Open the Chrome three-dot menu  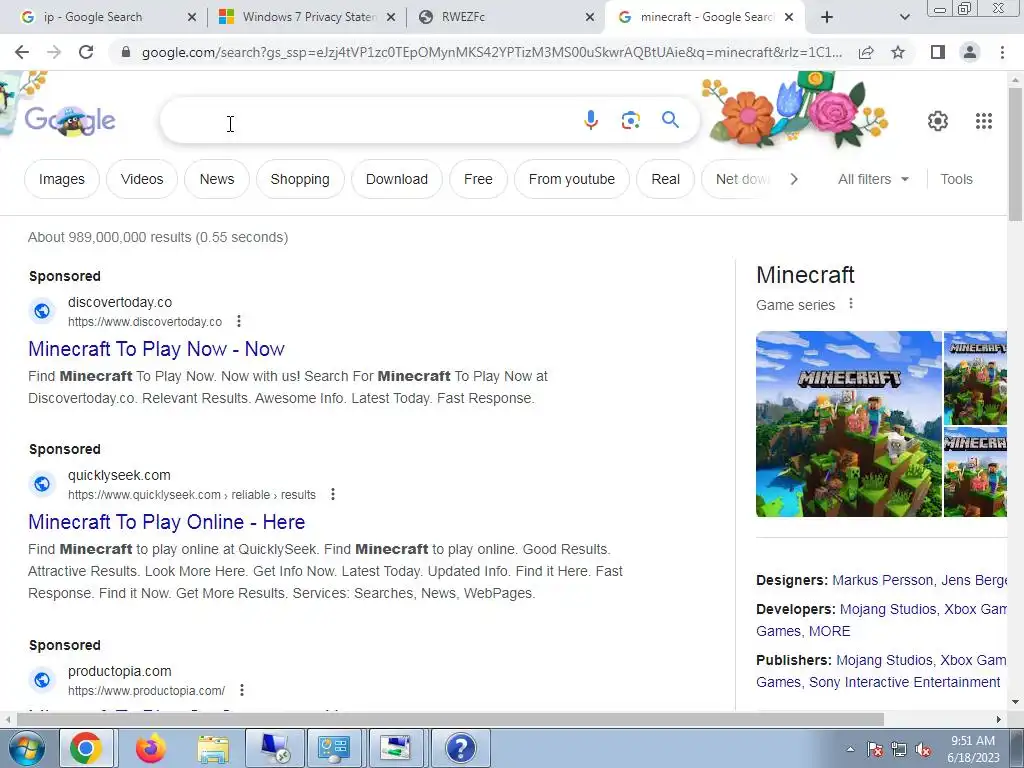[x=1002, y=52]
